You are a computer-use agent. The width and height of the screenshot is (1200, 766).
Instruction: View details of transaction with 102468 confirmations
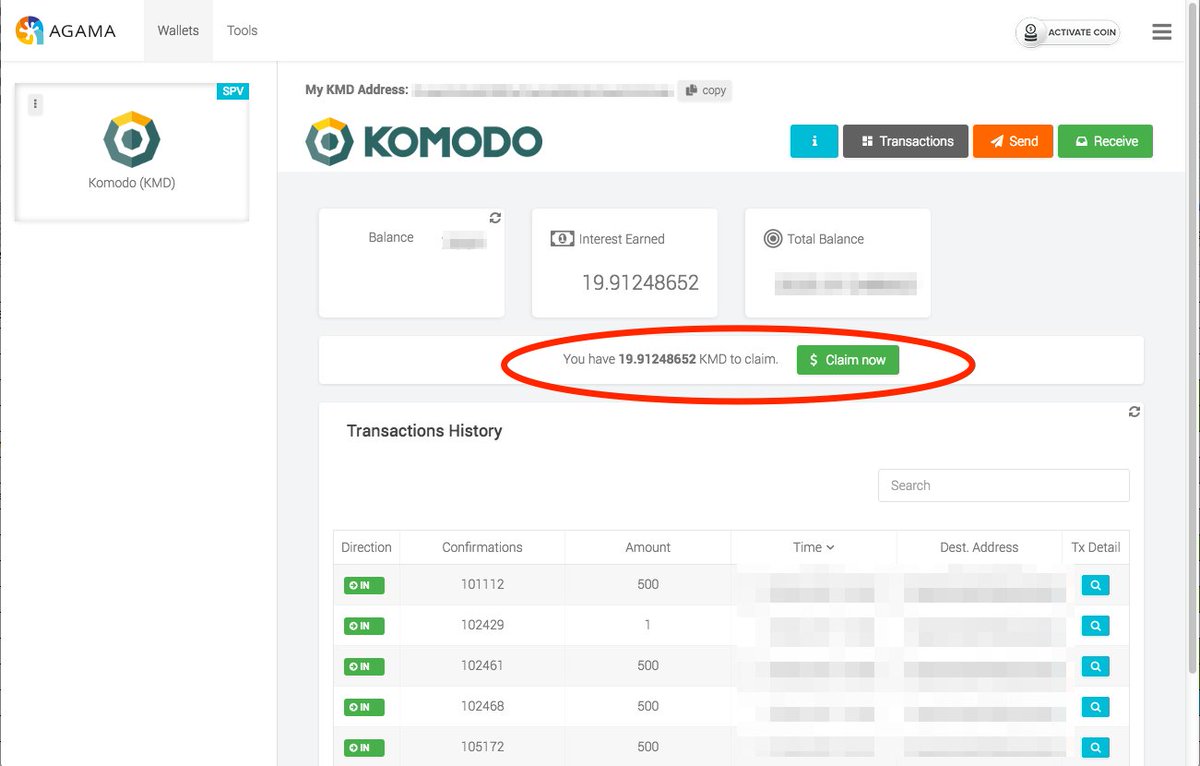1096,707
